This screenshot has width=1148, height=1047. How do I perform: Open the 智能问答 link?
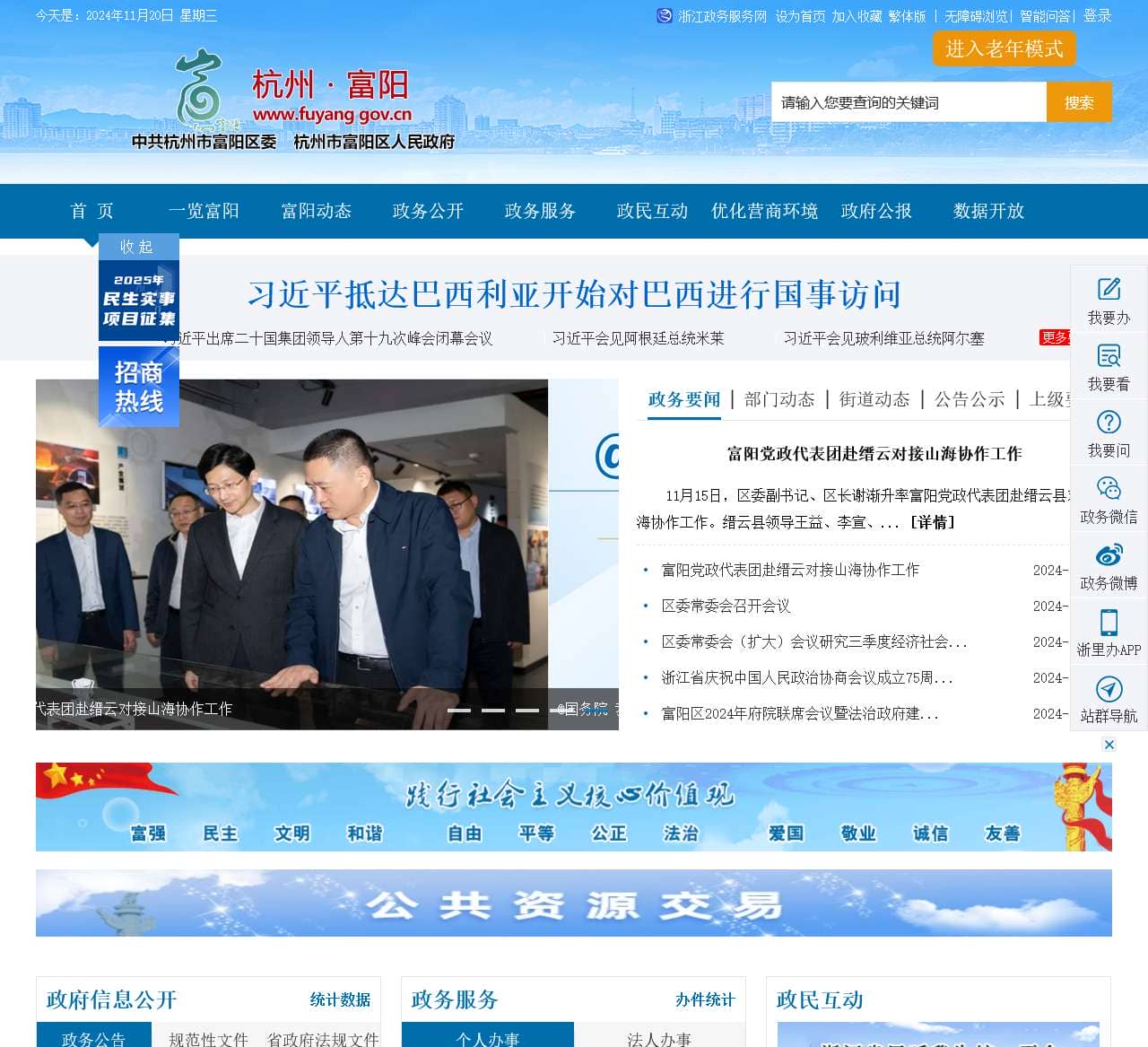[x=1045, y=16]
